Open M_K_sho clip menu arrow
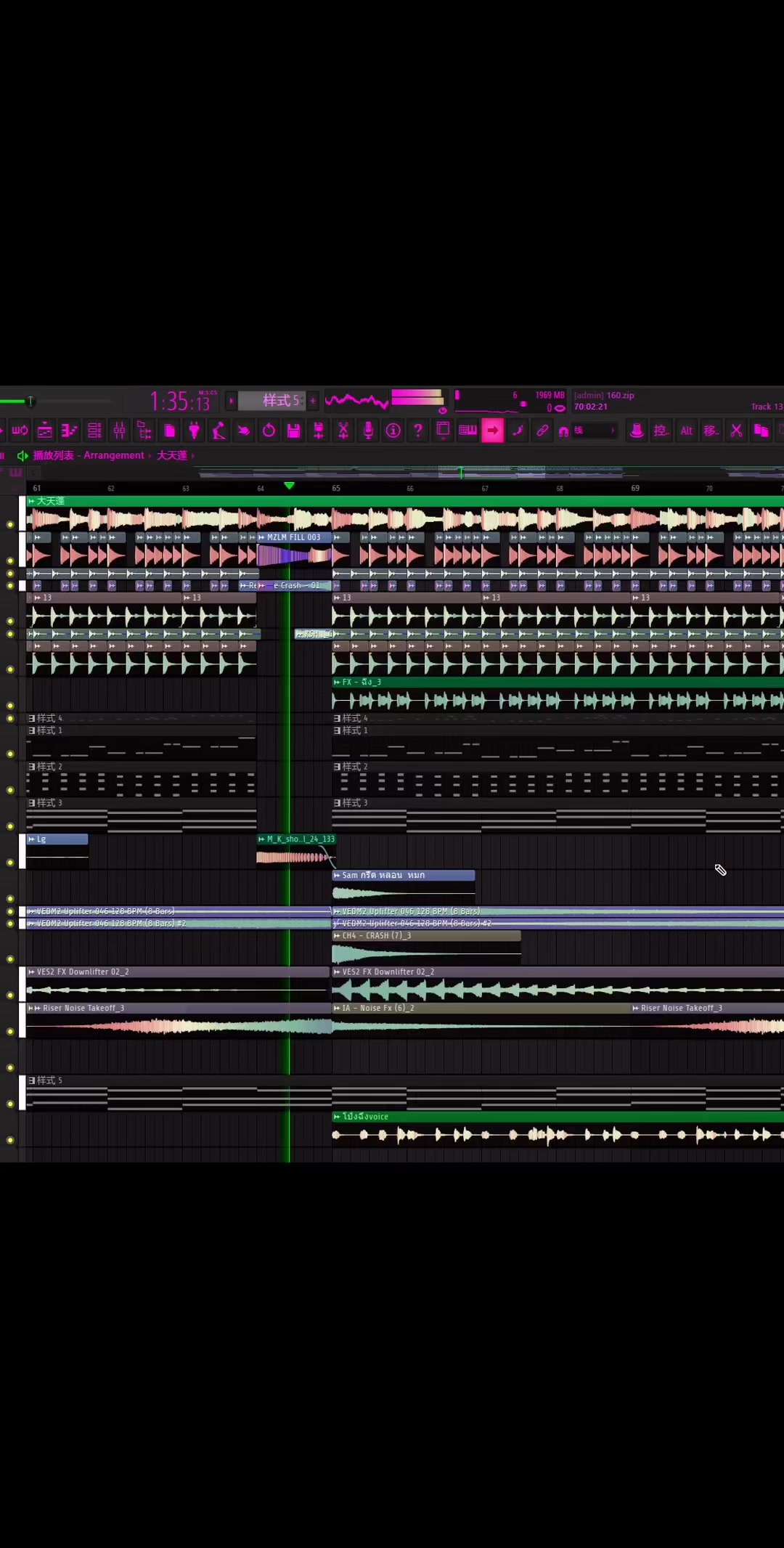 coord(262,839)
